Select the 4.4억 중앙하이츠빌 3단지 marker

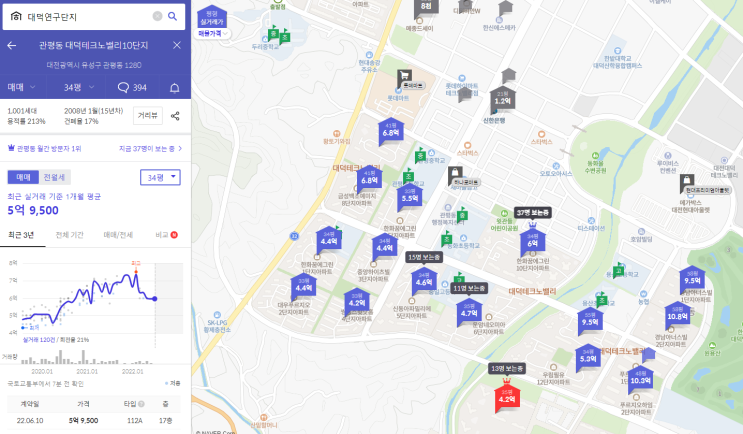pyautogui.click(x=384, y=246)
